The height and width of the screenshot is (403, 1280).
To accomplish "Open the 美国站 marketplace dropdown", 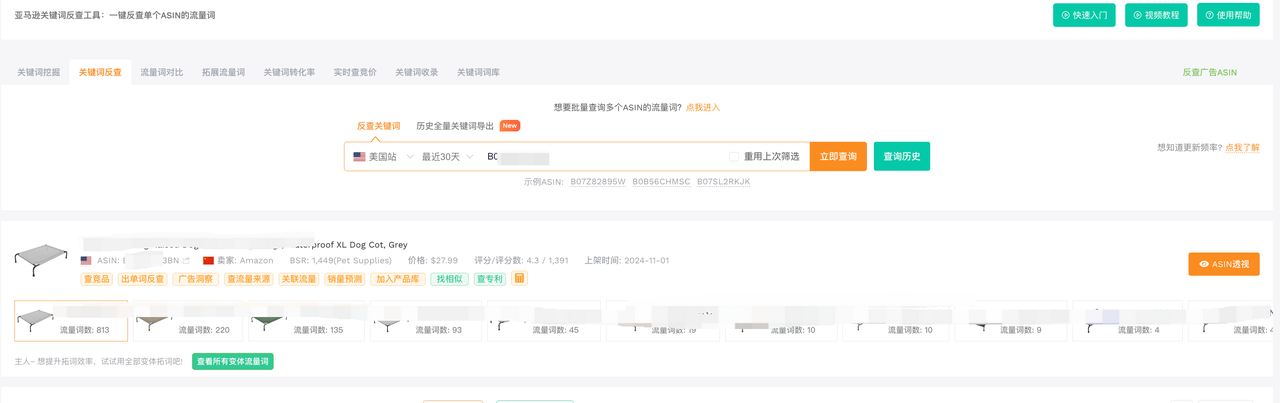I will (x=383, y=157).
